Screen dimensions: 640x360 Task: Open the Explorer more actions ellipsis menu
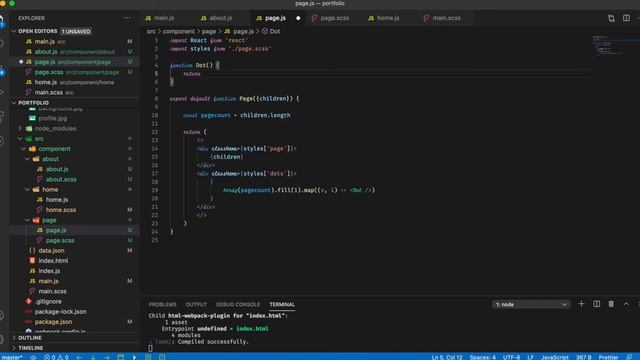127,18
